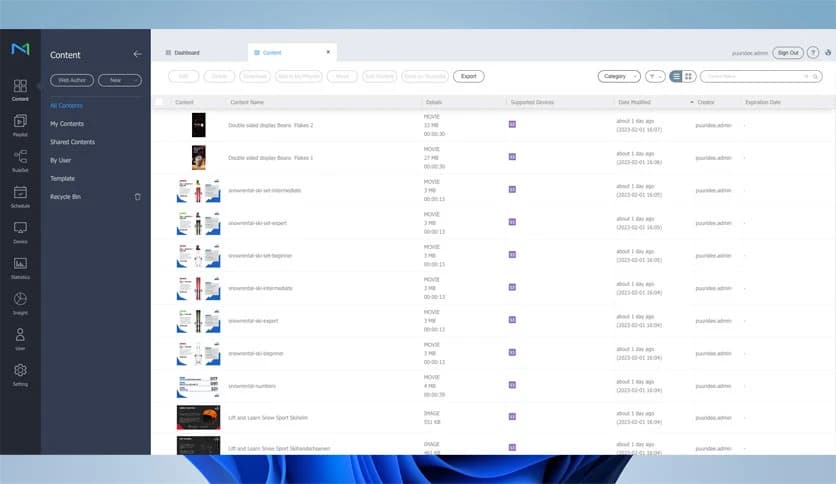This screenshot has height=484, width=836.
Task: Open thumbnail of snowrental-ski-set-expert
Action: 198,223
